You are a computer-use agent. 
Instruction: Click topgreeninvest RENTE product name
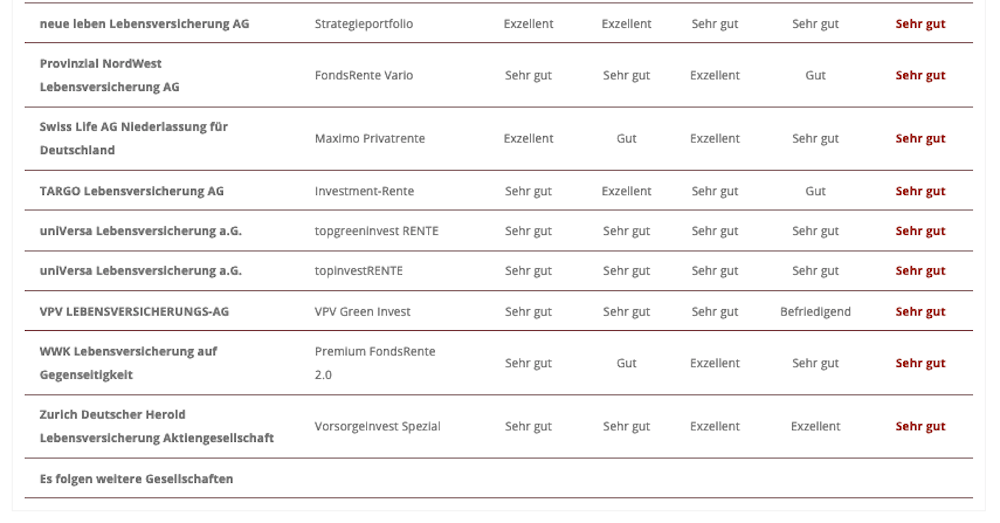376,231
